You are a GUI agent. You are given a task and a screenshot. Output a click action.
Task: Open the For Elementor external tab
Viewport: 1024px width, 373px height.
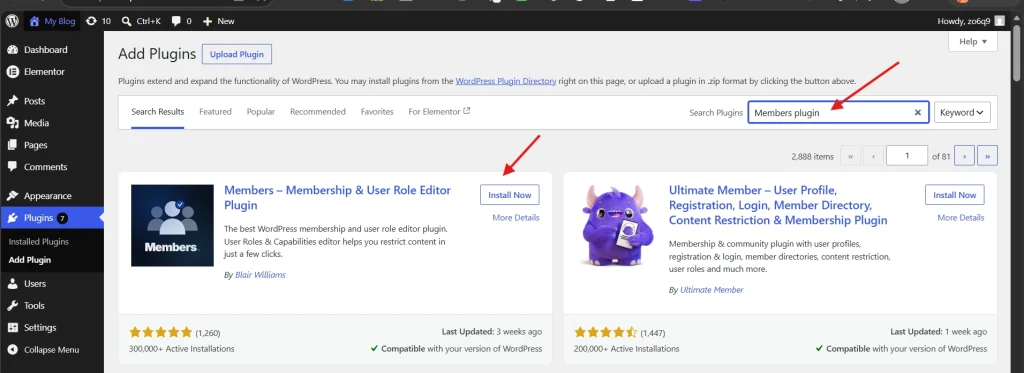pyautogui.click(x=440, y=112)
